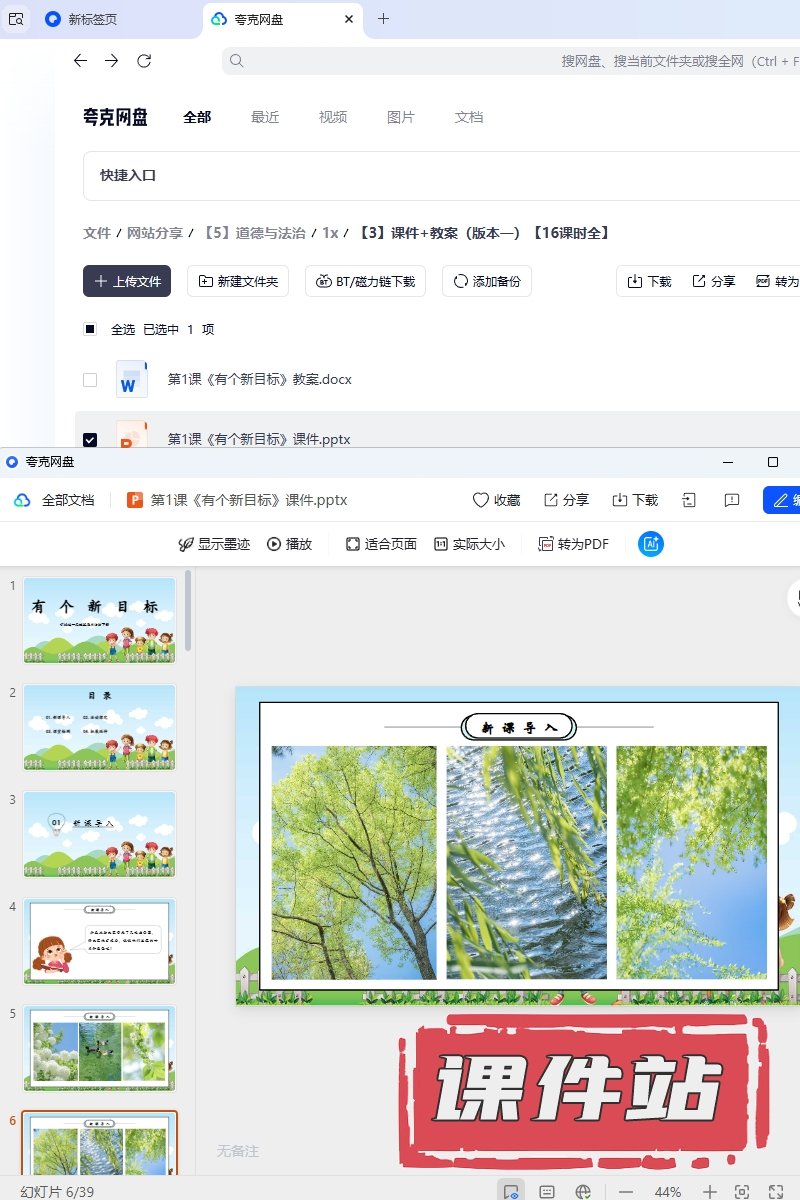Click the Play slideshow button
The image size is (800, 1200).
click(x=289, y=544)
